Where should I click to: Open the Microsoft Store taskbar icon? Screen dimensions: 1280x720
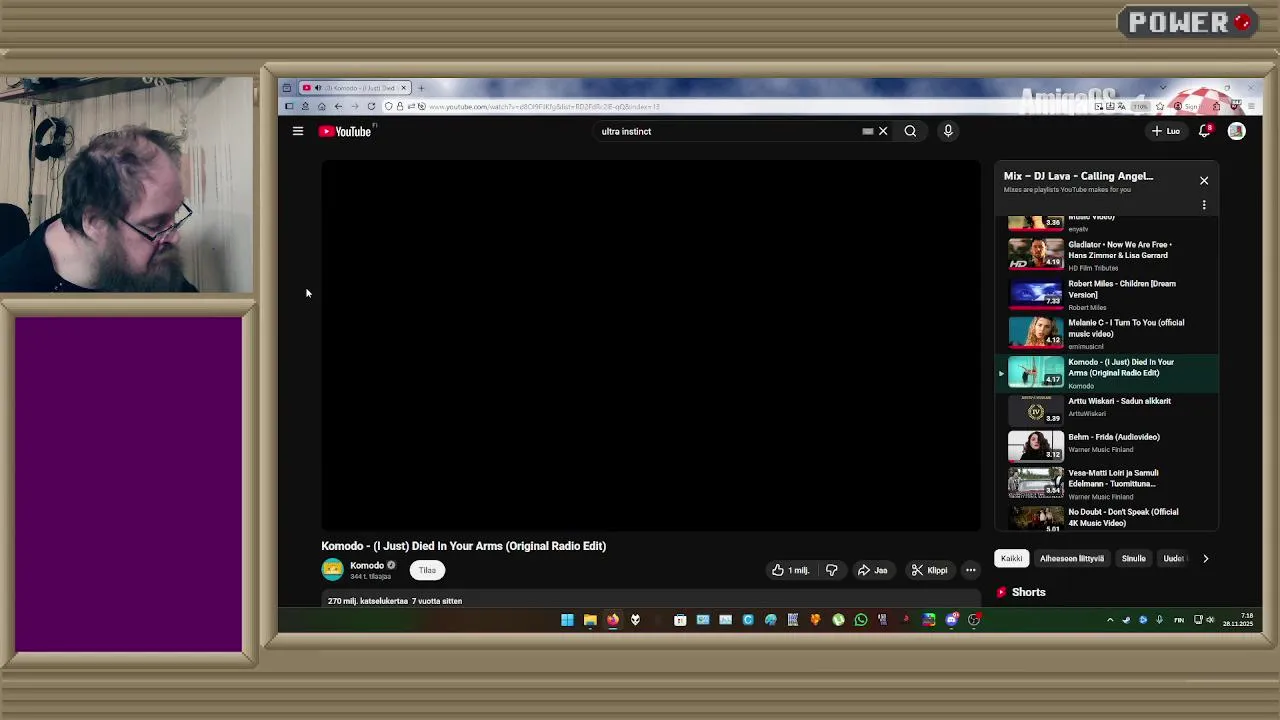tap(680, 620)
